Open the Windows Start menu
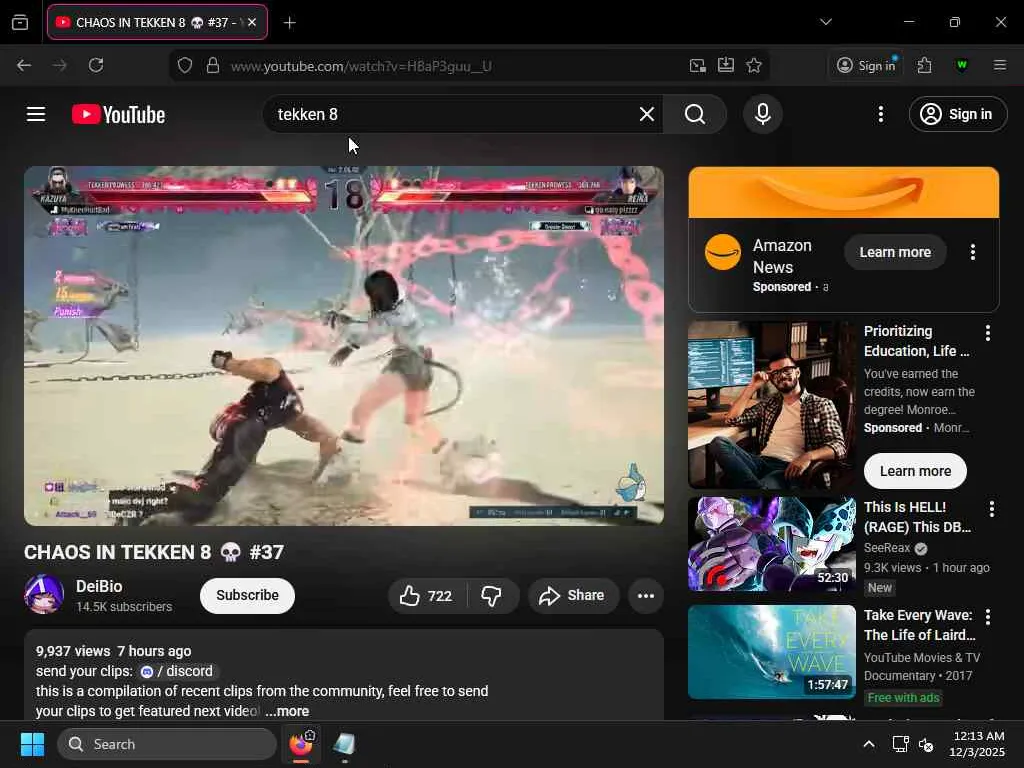 click(32, 744)
